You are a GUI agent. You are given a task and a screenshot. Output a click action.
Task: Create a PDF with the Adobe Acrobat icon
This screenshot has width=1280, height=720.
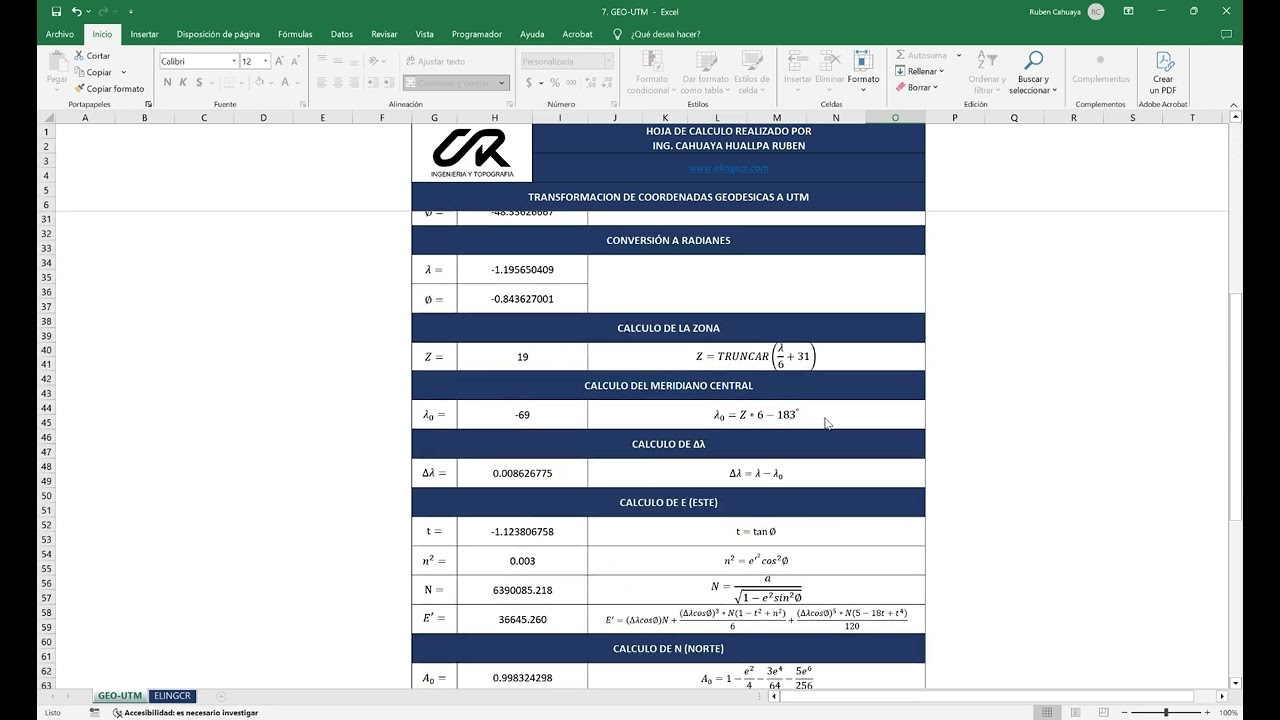pyautogui.click(x=1163, y=72)
